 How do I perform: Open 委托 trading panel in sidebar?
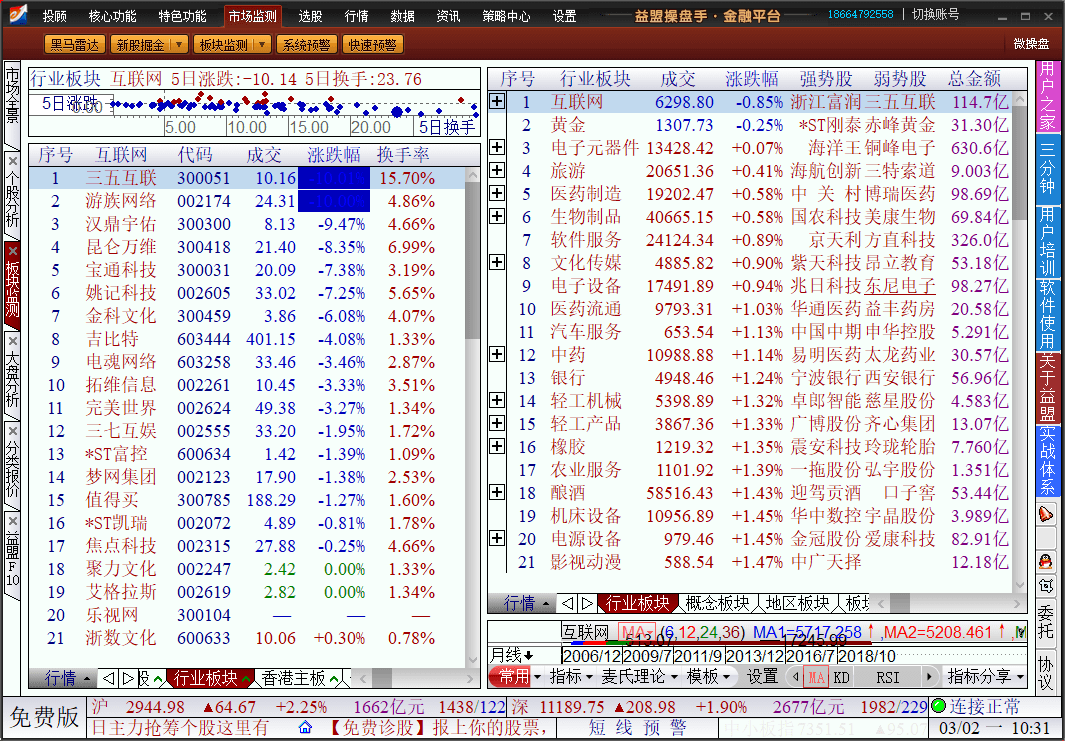1047,623
